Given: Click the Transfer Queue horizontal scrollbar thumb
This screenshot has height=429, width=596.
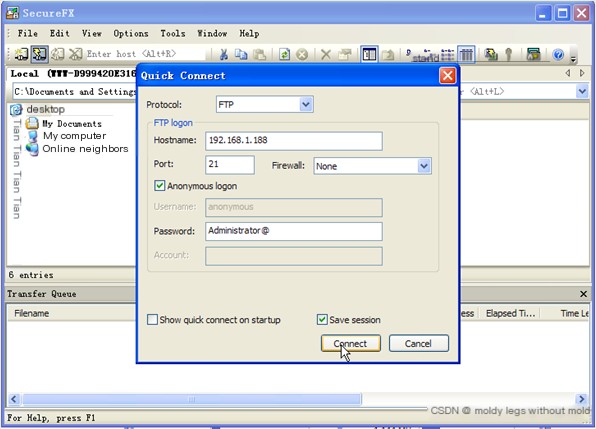Looking at the screenshot, I should [192, 399].
